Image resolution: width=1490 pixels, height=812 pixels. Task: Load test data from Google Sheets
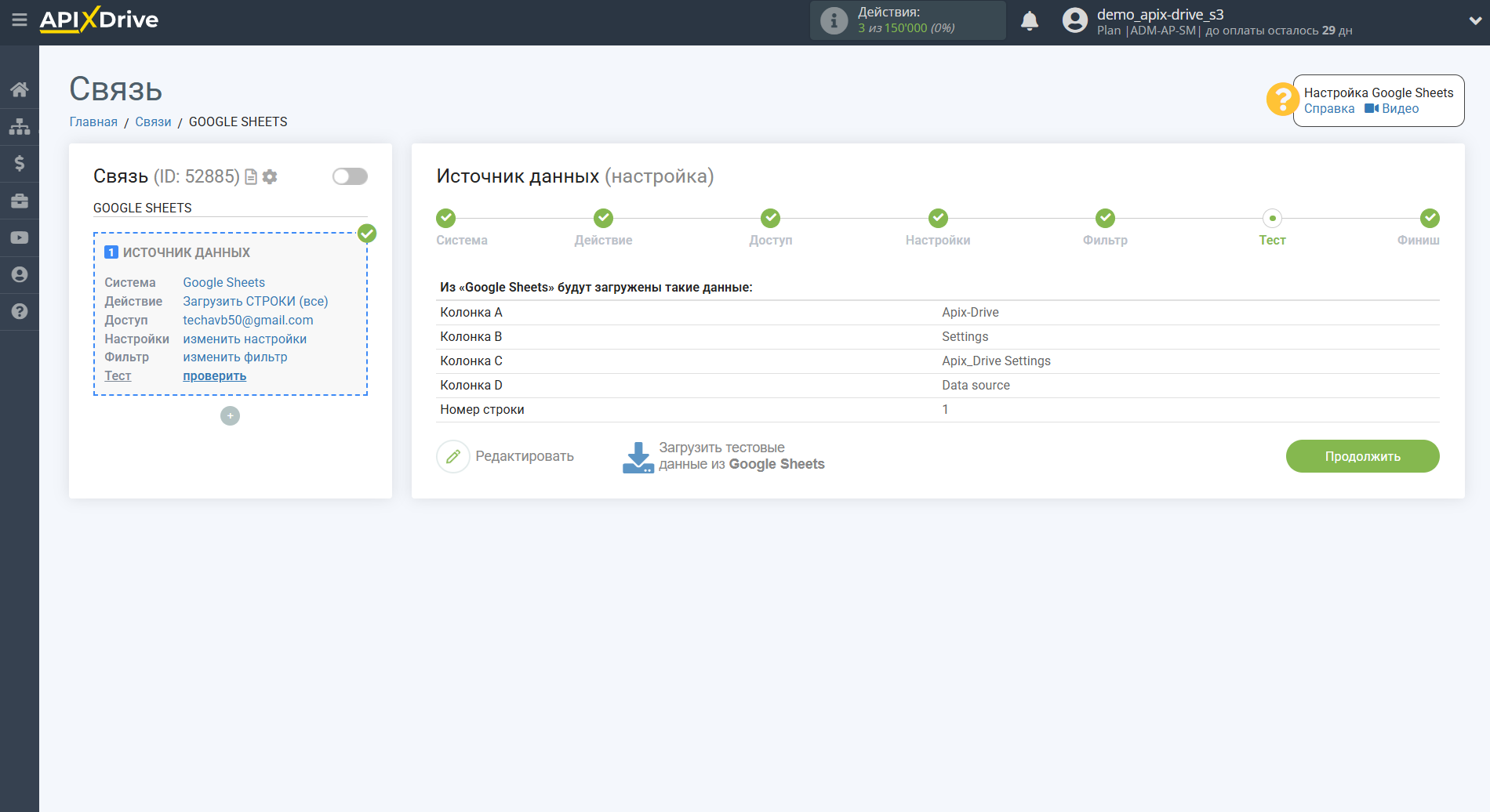(724, 456)
